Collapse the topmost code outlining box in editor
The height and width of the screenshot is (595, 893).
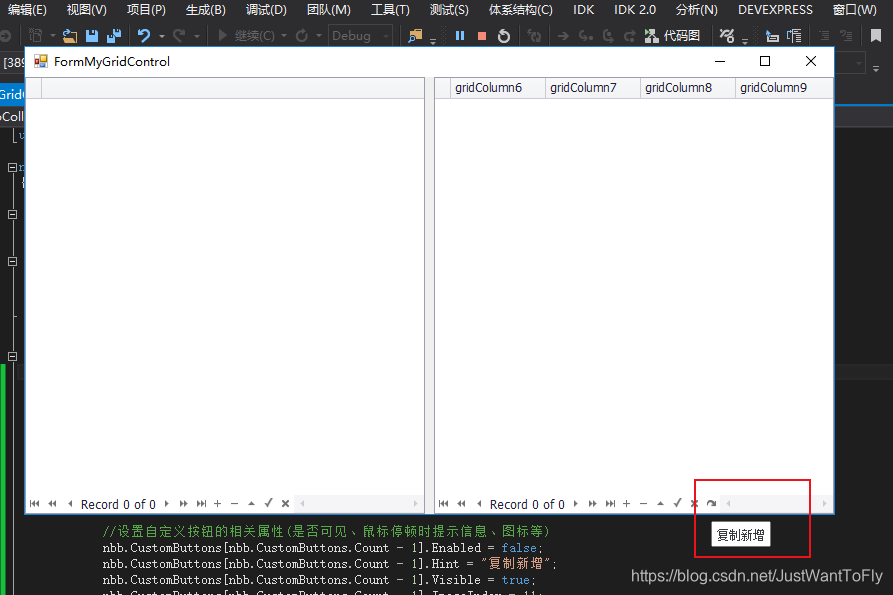coord(12,167)
